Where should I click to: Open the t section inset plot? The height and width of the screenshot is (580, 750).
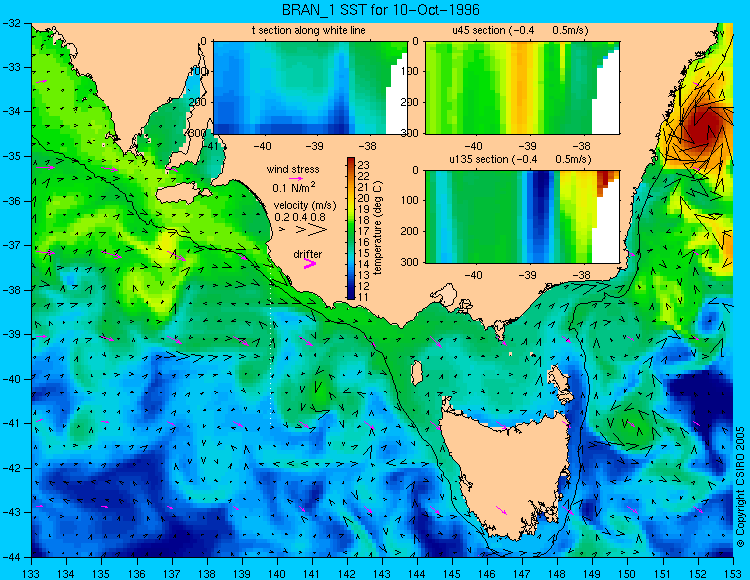coord(310,88)
